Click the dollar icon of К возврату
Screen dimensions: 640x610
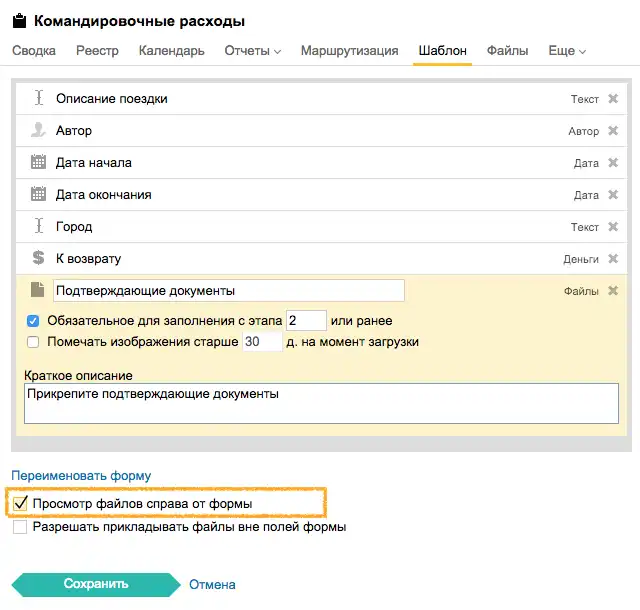point(38,258)
